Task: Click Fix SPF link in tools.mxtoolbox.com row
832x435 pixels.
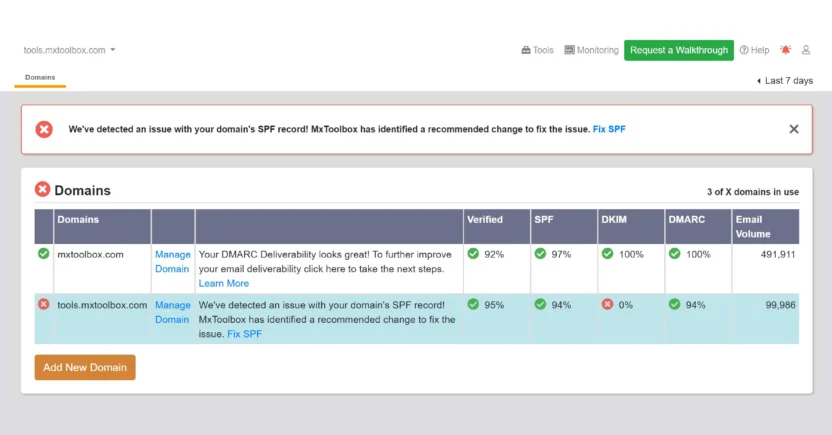Action: point(244,334)
